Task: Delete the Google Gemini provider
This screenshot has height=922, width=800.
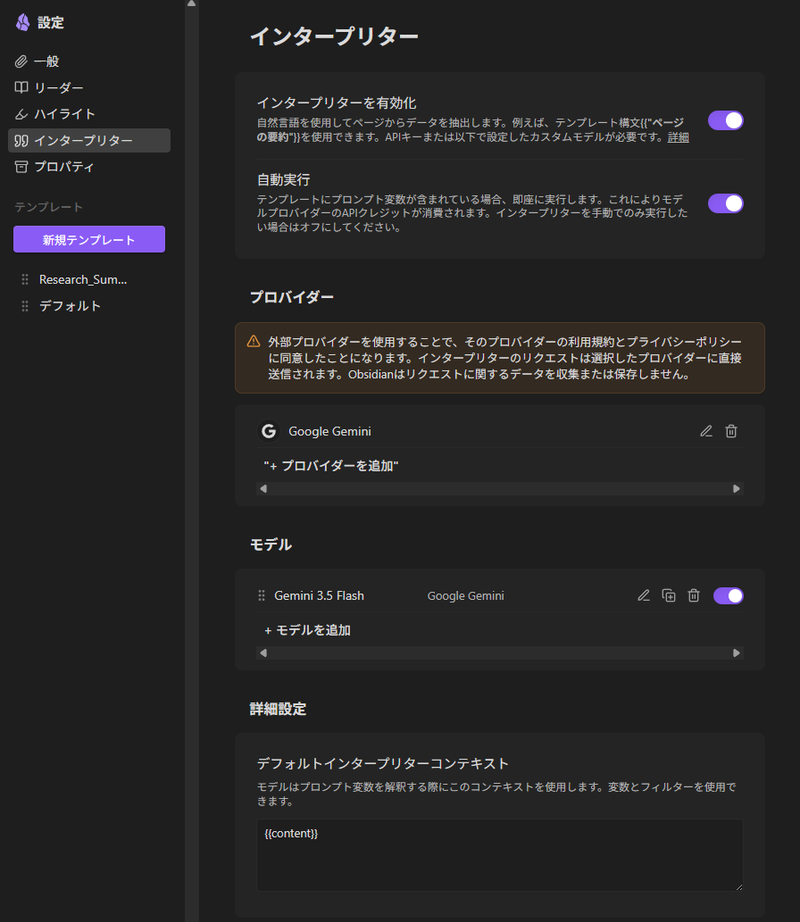Action: coord(731,431)
